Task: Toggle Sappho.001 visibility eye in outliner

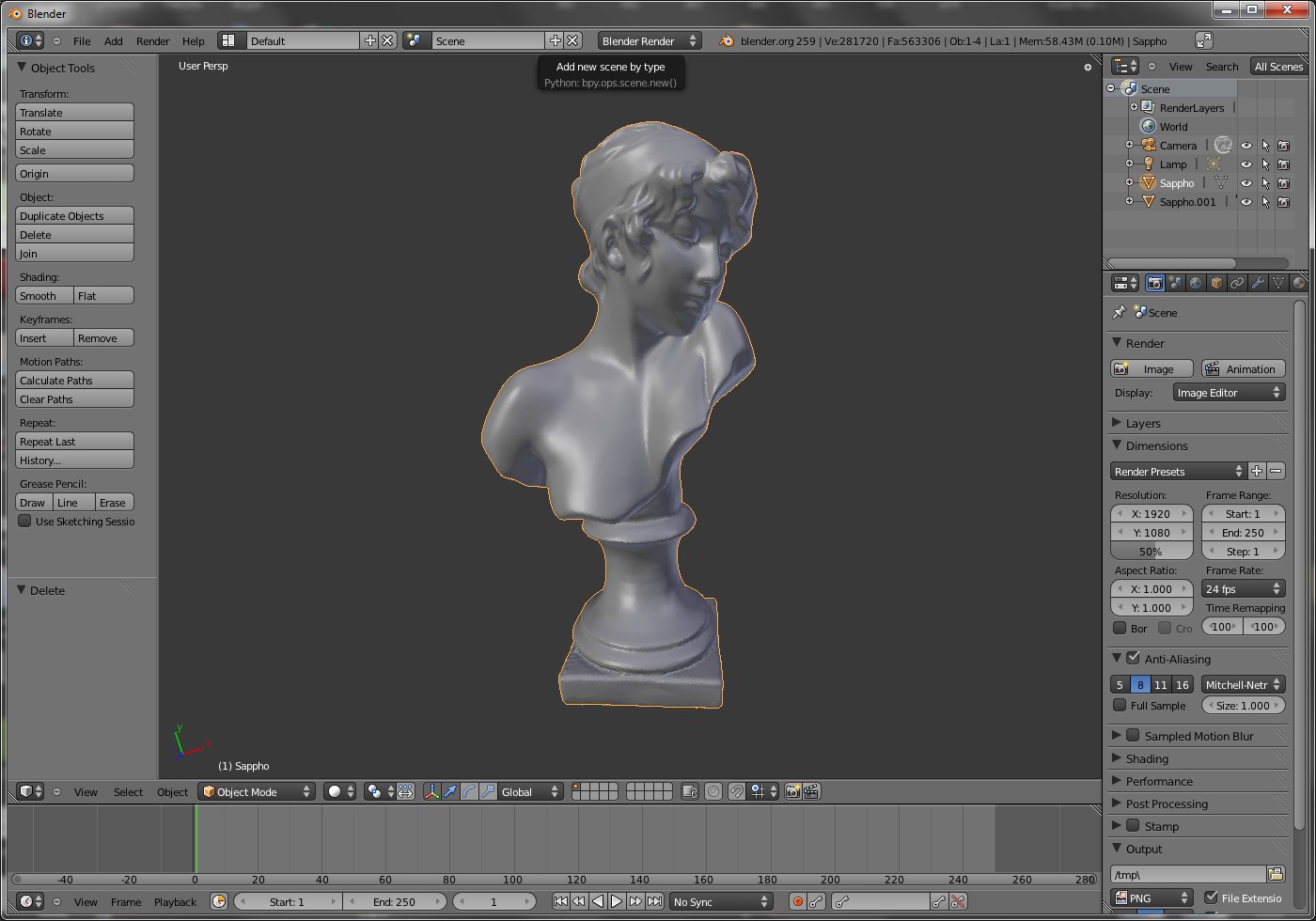Action: click(1246, 202)
